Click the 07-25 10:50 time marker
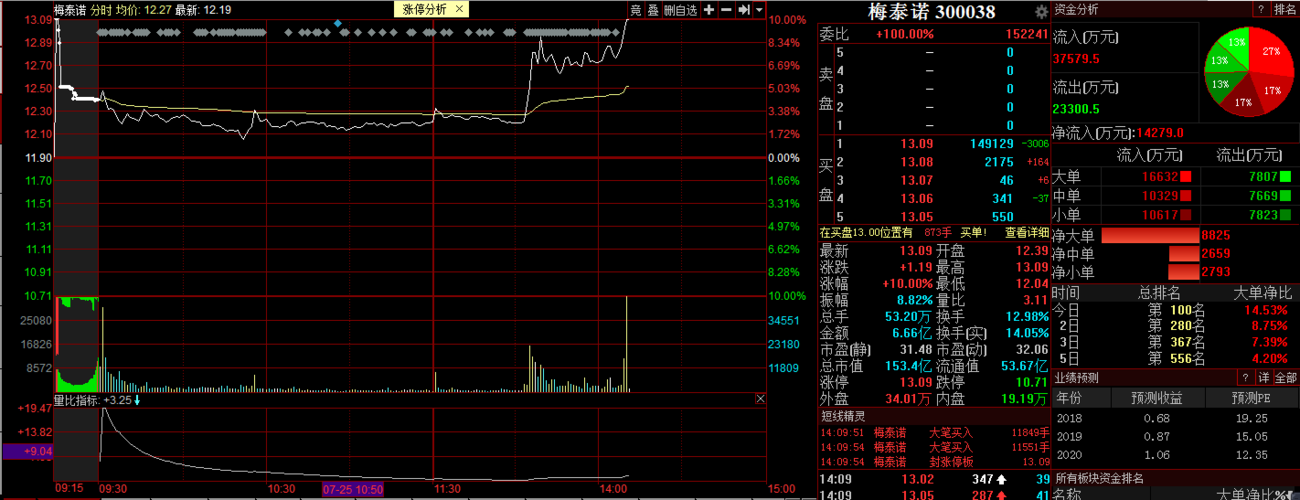This screenshot has width=1300, height=500. pos(353,489)
